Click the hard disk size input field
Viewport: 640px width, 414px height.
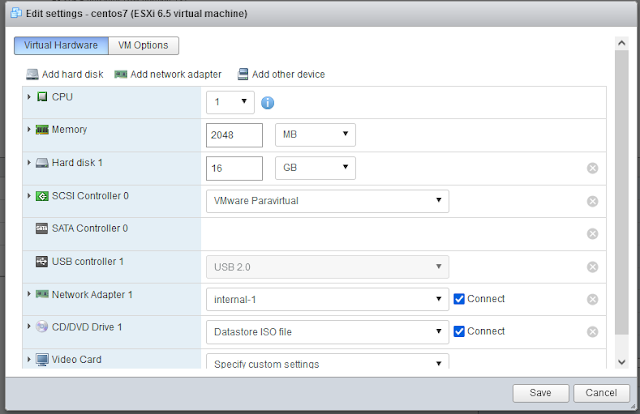pyautogui.click(x=234, y=168)
